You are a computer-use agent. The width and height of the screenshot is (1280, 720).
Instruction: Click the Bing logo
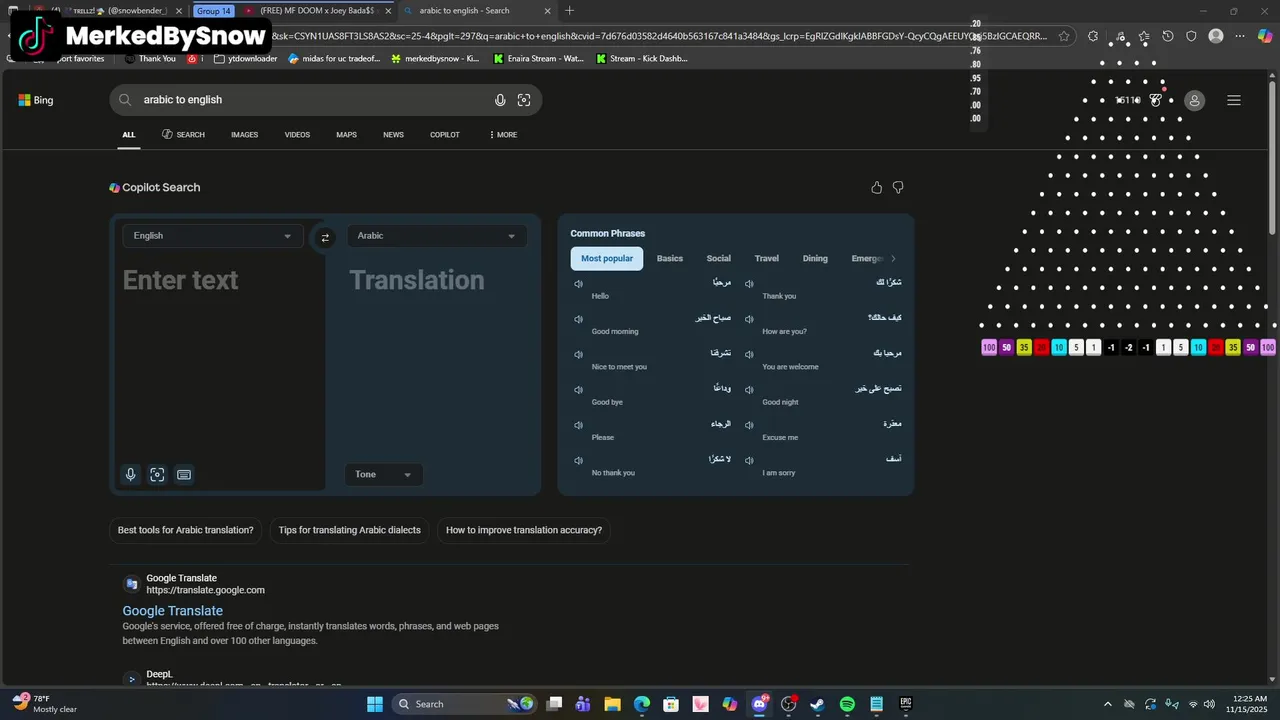pyautogui.click(x=36, y=100)
